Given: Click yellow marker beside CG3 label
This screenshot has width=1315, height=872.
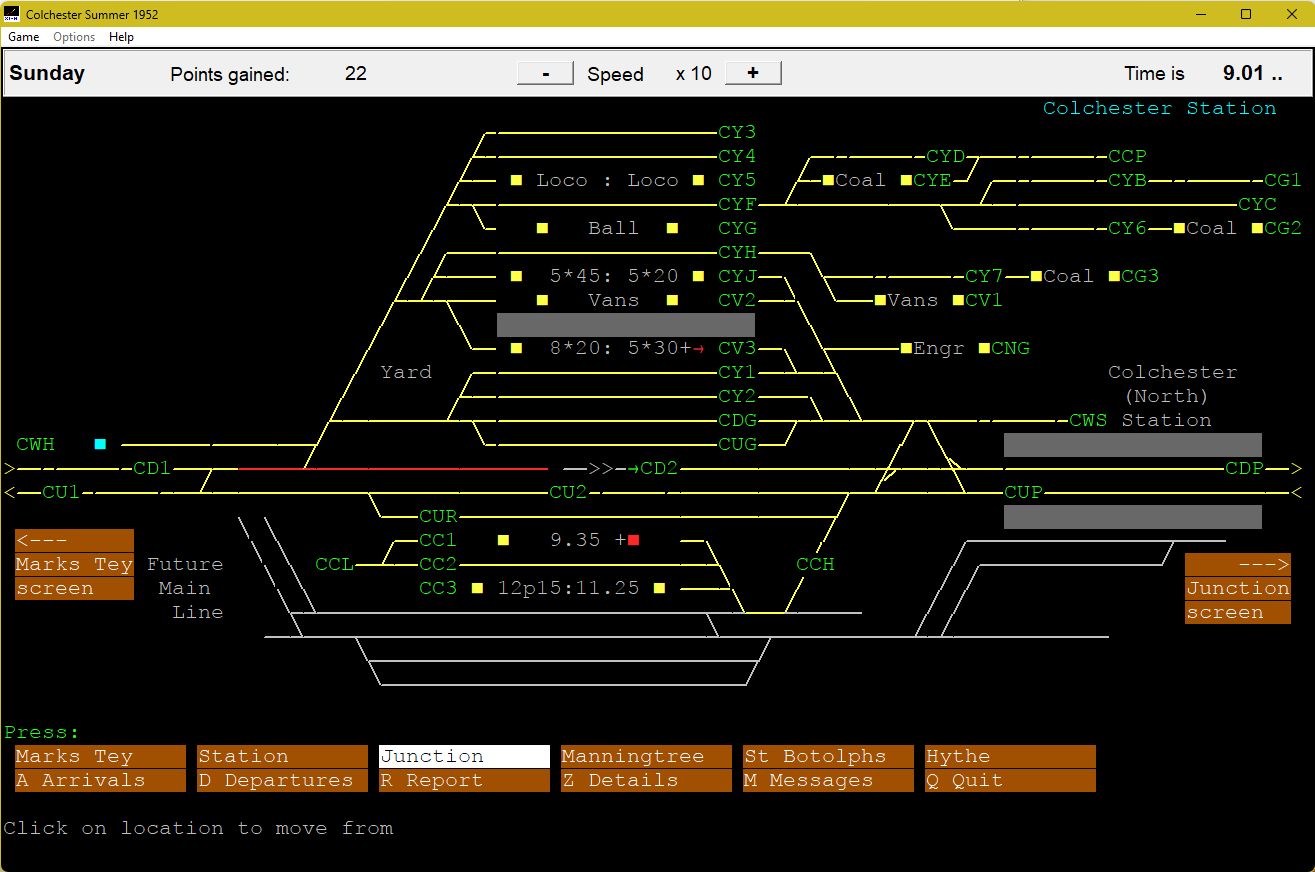Looking at the screenshot, I should pyautogui.click(x=1114, y=276).
